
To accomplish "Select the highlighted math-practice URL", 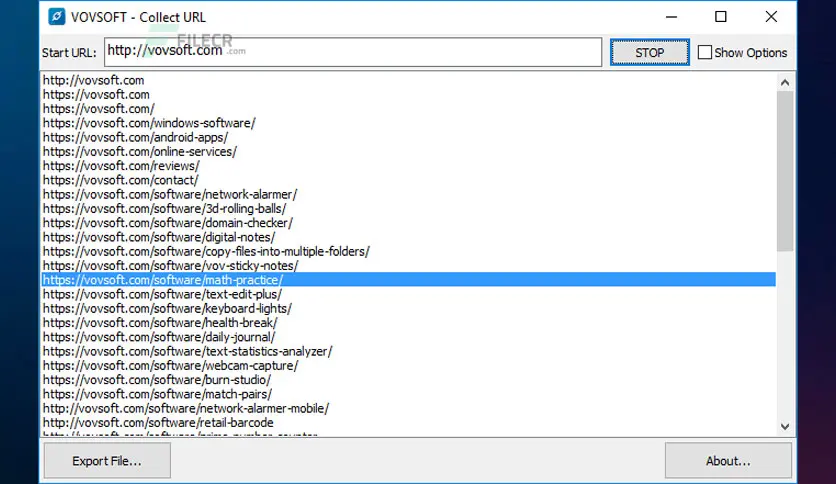I will [163, 280].
